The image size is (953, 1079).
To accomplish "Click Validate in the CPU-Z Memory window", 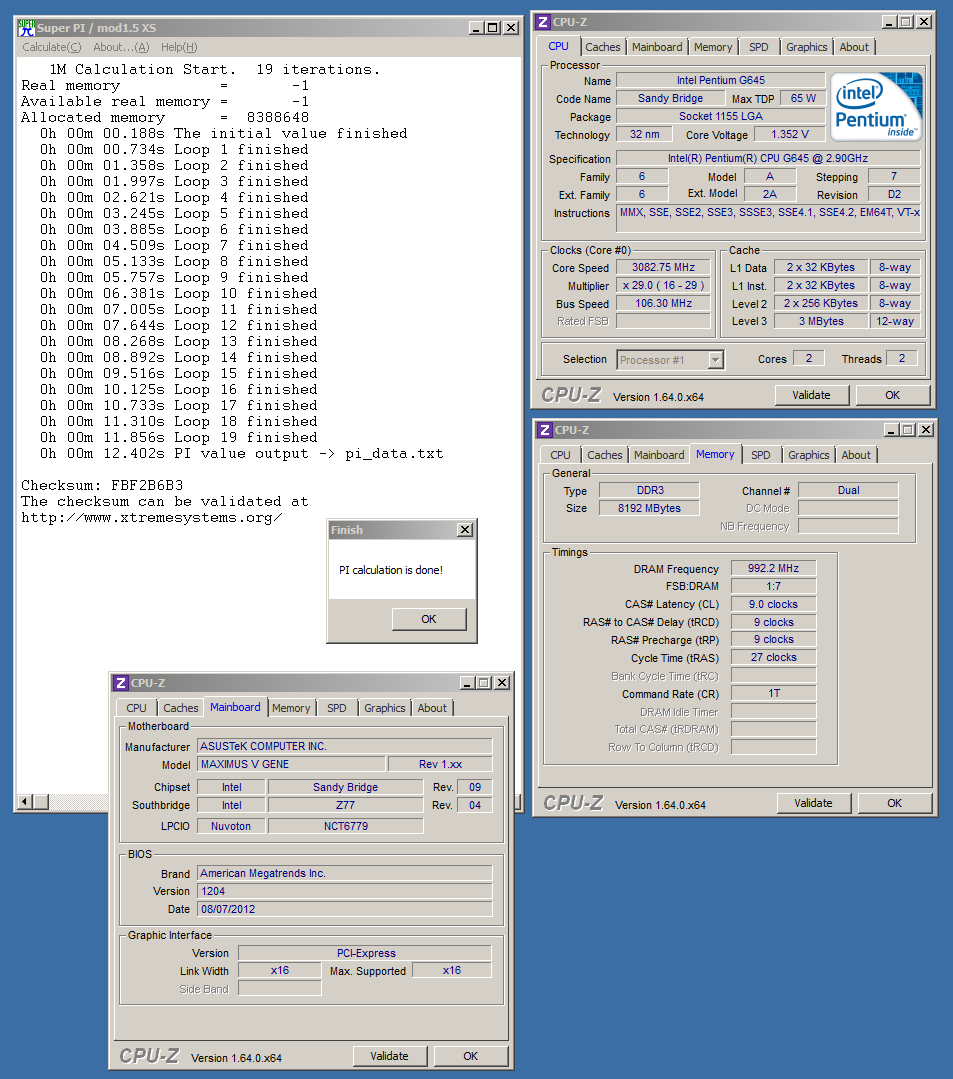I will 813,803.
